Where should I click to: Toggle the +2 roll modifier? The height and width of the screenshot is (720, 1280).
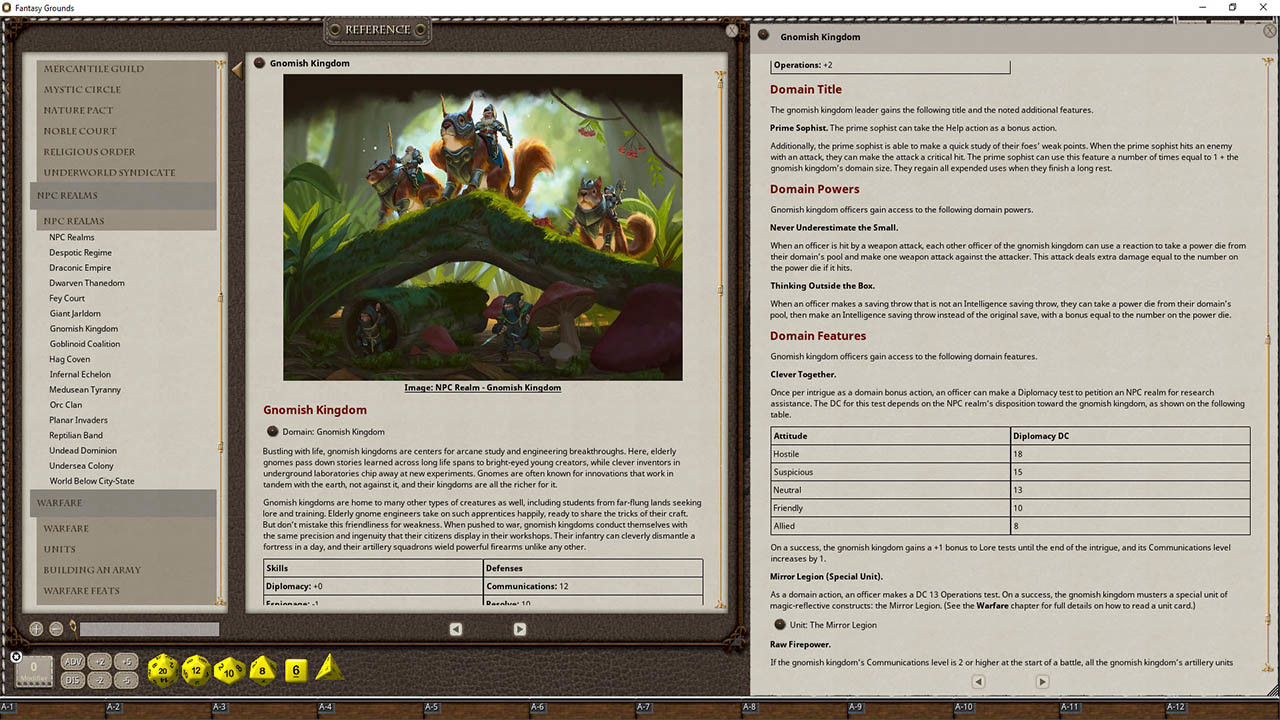(100, 661)
